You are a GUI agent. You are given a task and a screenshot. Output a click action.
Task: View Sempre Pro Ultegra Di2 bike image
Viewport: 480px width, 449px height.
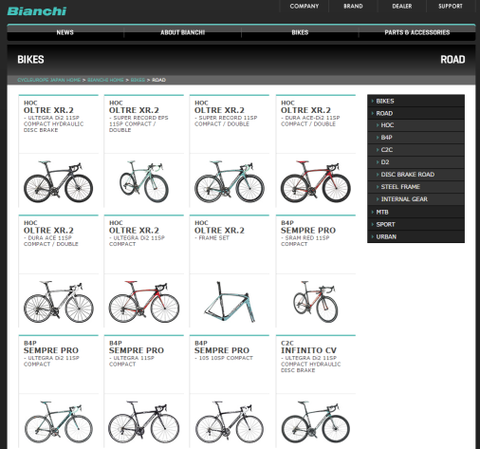[x=58, y=422]
